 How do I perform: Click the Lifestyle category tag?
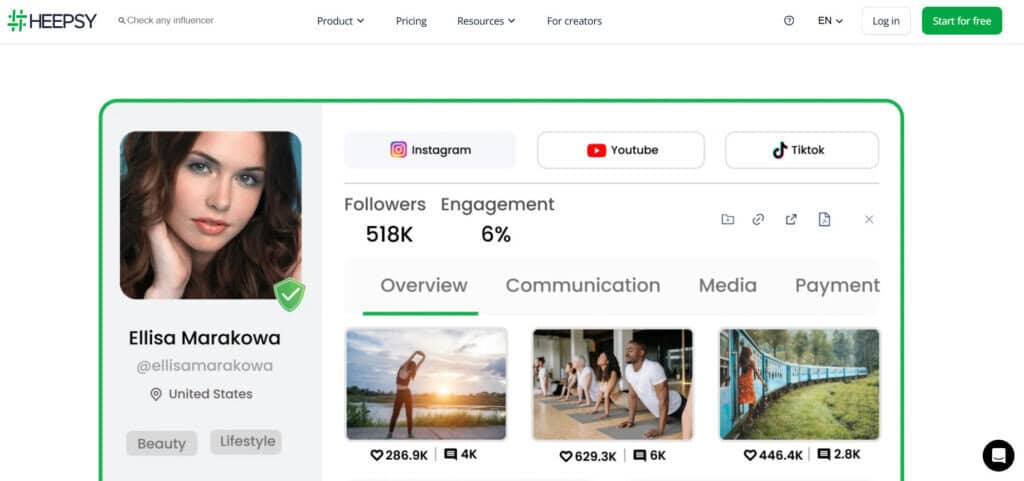point(247,442)
